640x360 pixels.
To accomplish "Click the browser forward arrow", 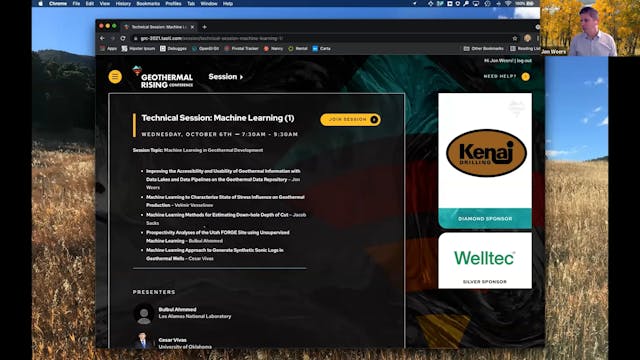I will (112, 38).
